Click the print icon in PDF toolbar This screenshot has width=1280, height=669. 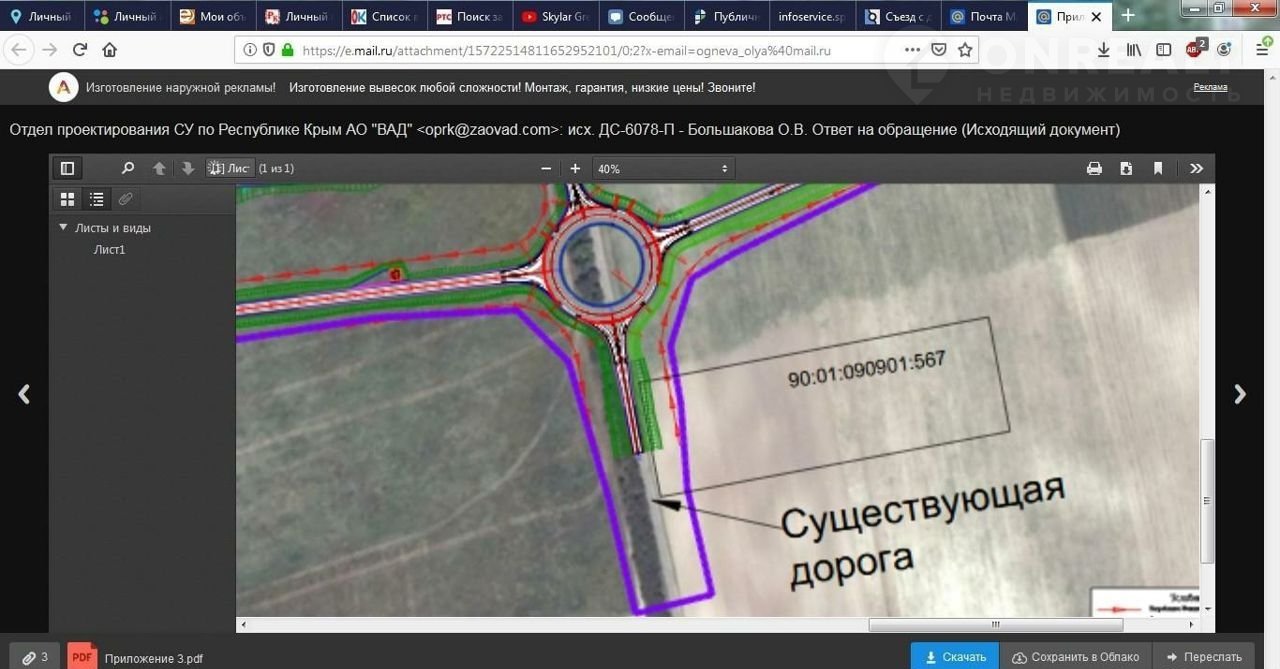[1094, 169]
